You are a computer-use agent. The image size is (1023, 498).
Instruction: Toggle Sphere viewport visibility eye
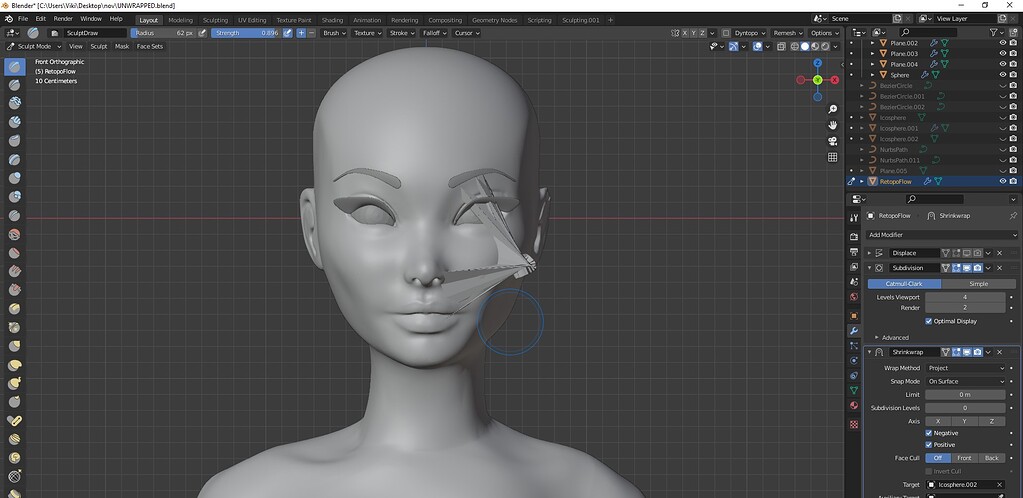1003,74
